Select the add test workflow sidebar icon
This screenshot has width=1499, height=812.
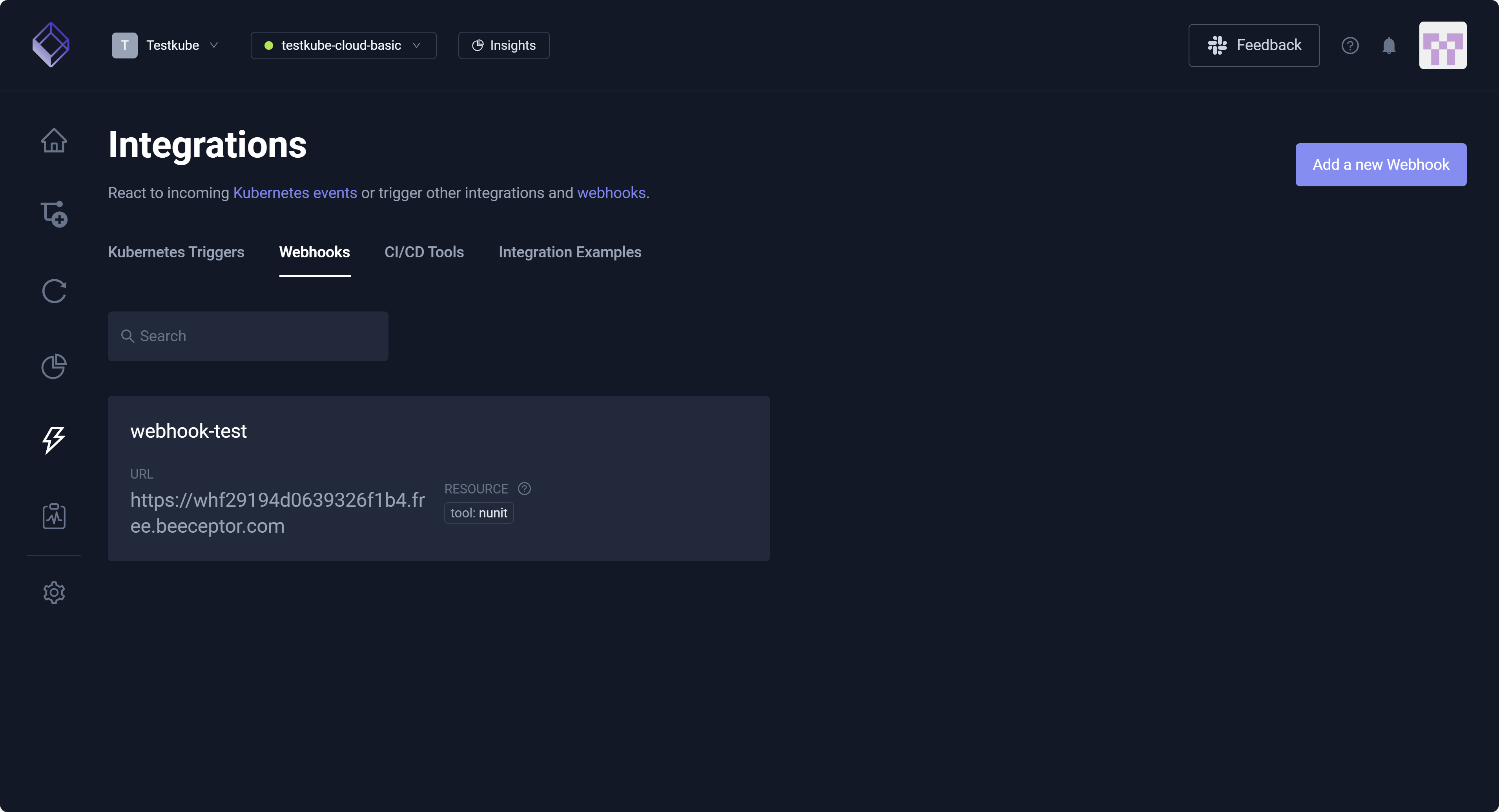click(53, 214)
